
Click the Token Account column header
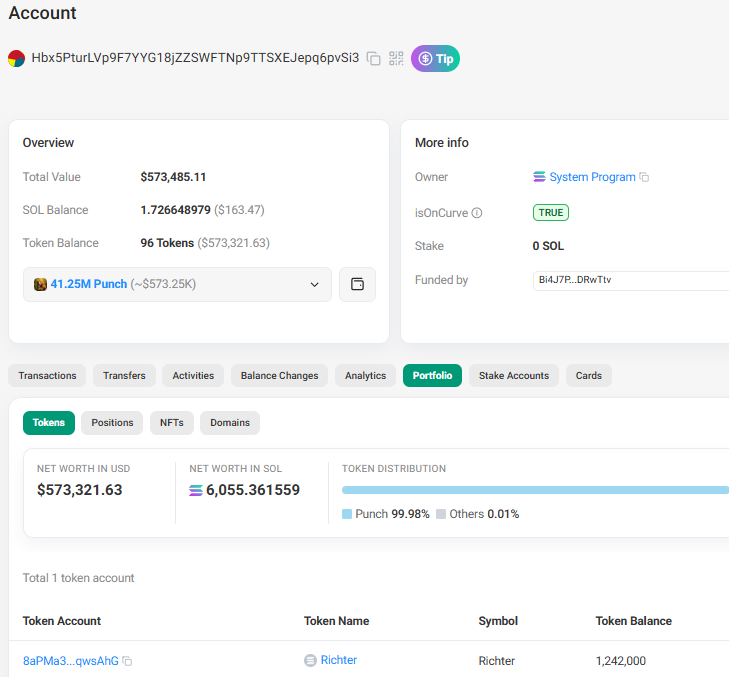[x=62, y=621]
